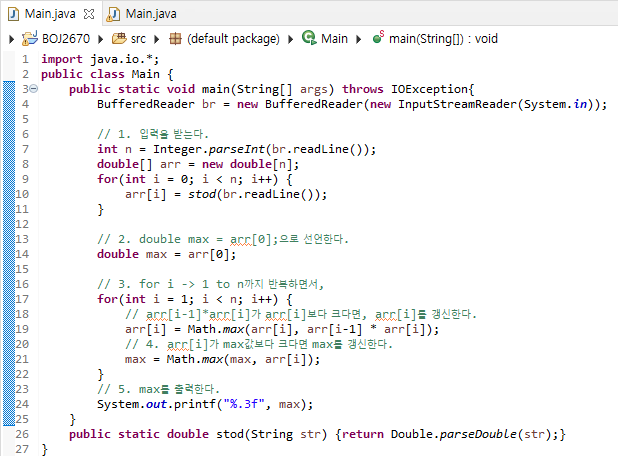This screenshot has width=618, height=456.
Task: Click comment '// 1.' on line 6
Action: pyautogui.click(x=114, y=134)
